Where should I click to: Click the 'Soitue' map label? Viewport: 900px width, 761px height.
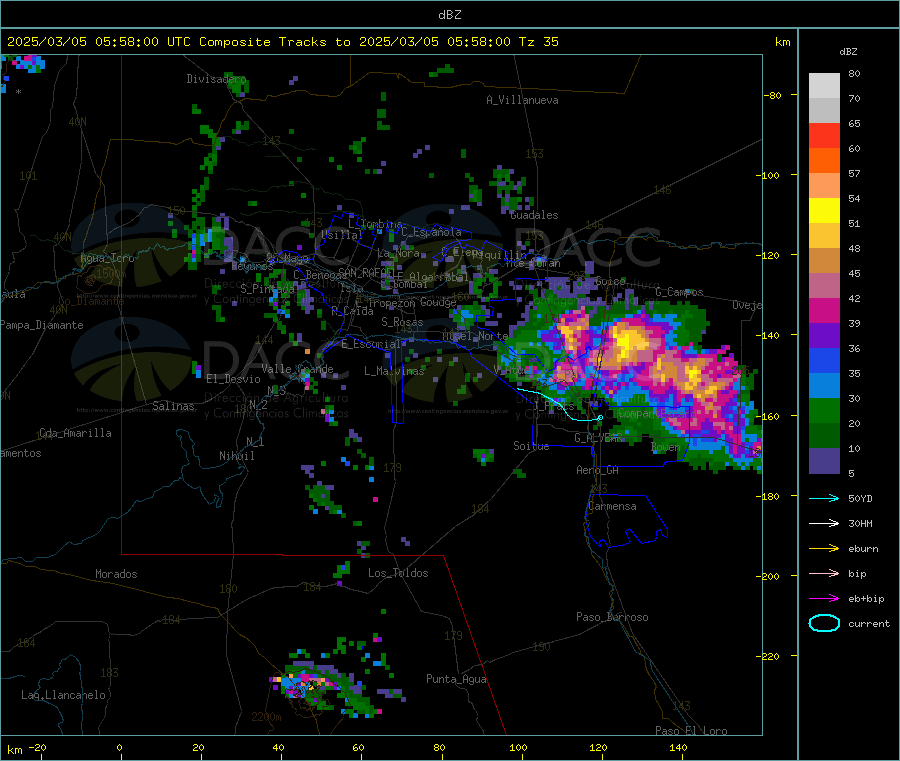(531, 446)
